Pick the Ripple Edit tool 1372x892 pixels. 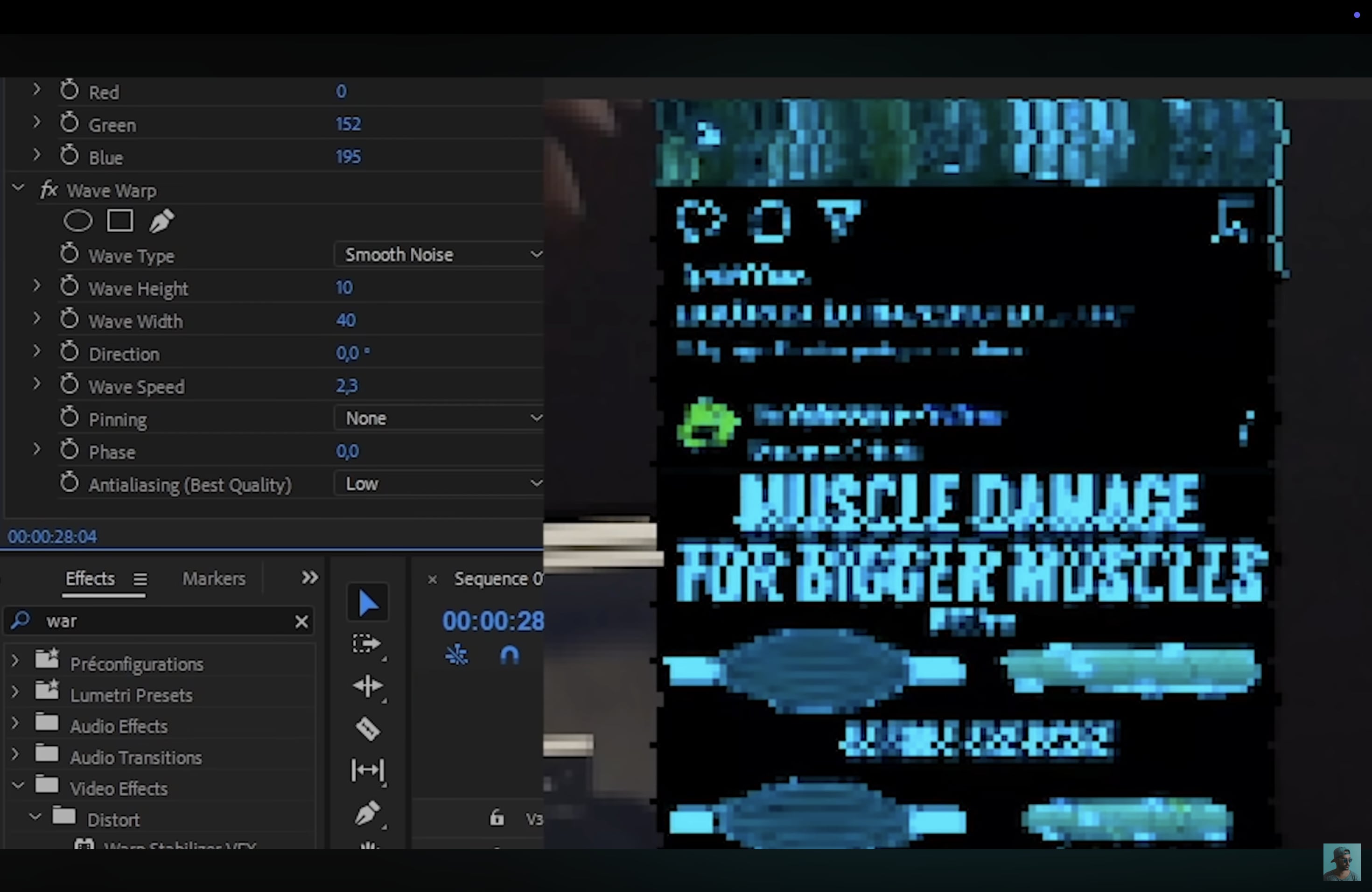(x=367, y=686)
